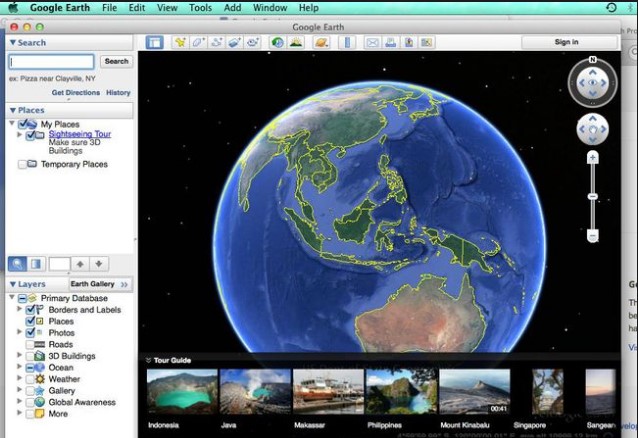Switch planets with the Saturn icon

321,42
